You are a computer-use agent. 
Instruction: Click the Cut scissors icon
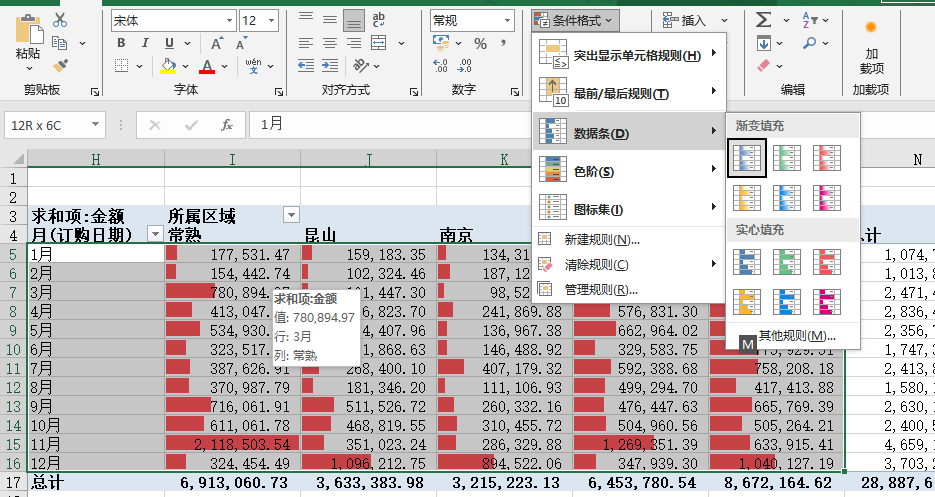pos(60,20)
